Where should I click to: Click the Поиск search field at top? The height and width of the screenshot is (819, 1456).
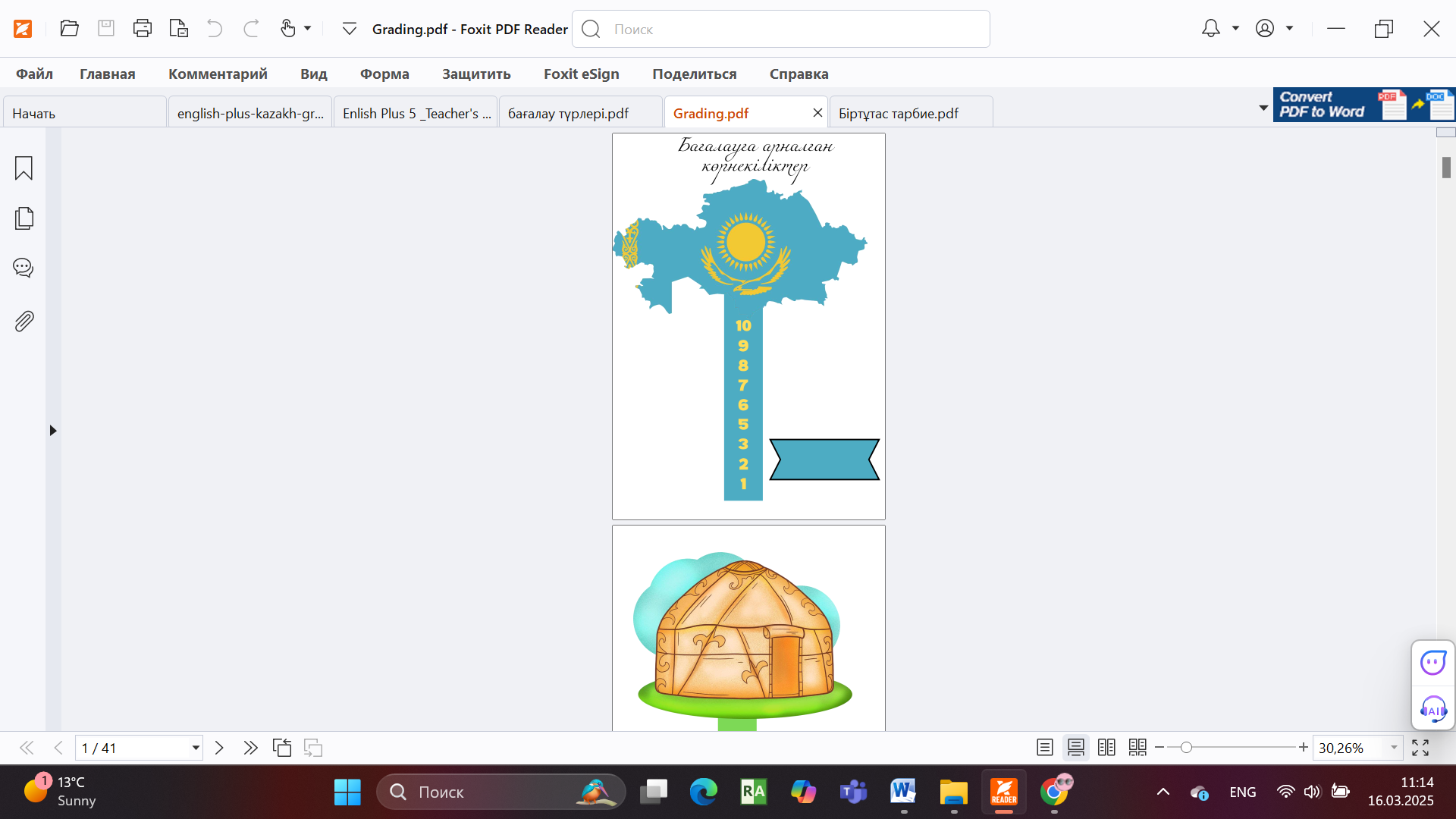(x=781, y=29)
